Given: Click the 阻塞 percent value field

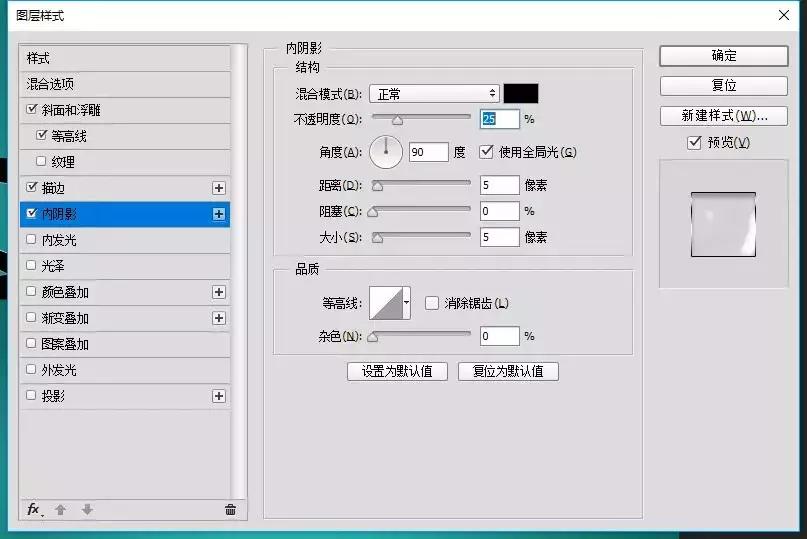Looking at the screenshot, I should 500,211.
